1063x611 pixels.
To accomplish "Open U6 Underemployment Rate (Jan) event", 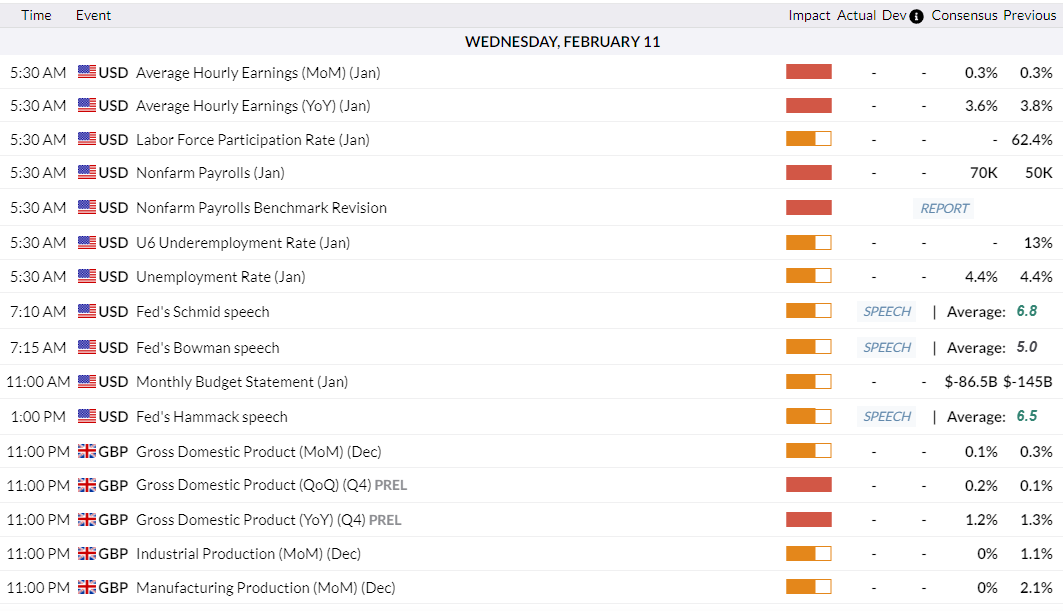I will coord(242,242).
